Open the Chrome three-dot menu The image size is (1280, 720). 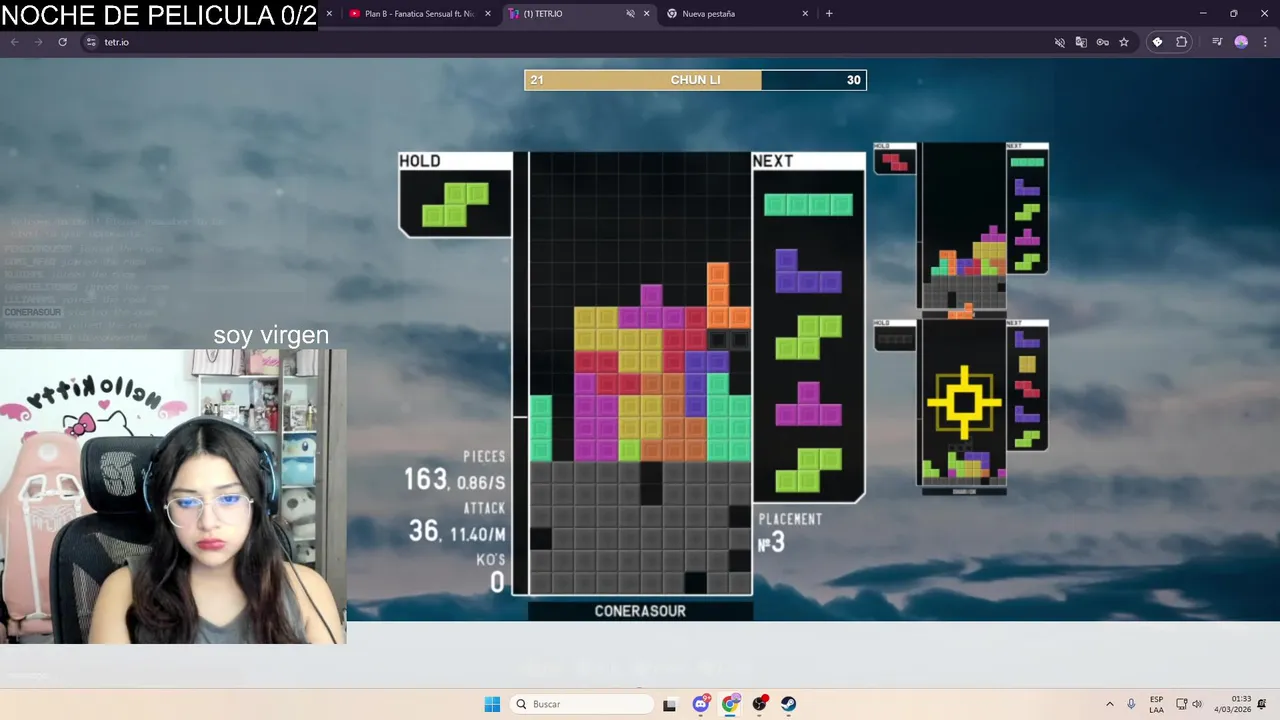[x=1264, y=42]
